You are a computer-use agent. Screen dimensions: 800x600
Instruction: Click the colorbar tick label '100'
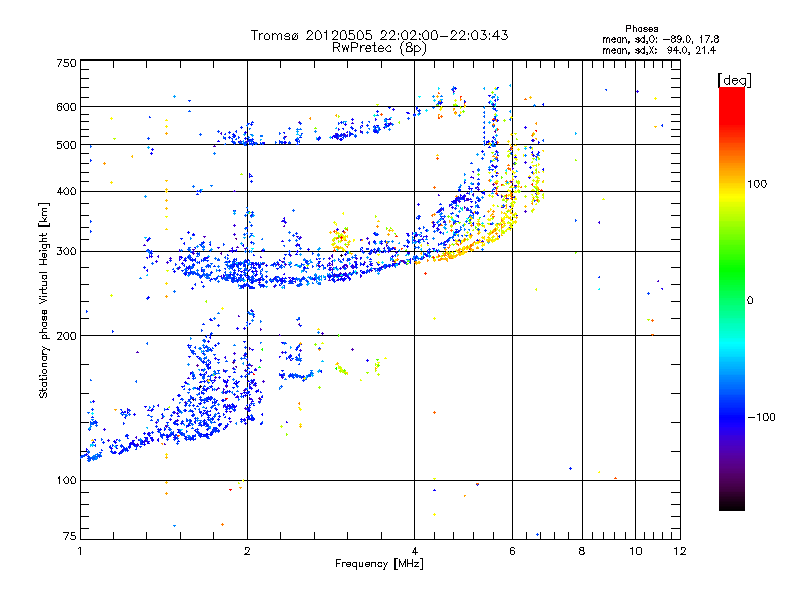(757, 184)
